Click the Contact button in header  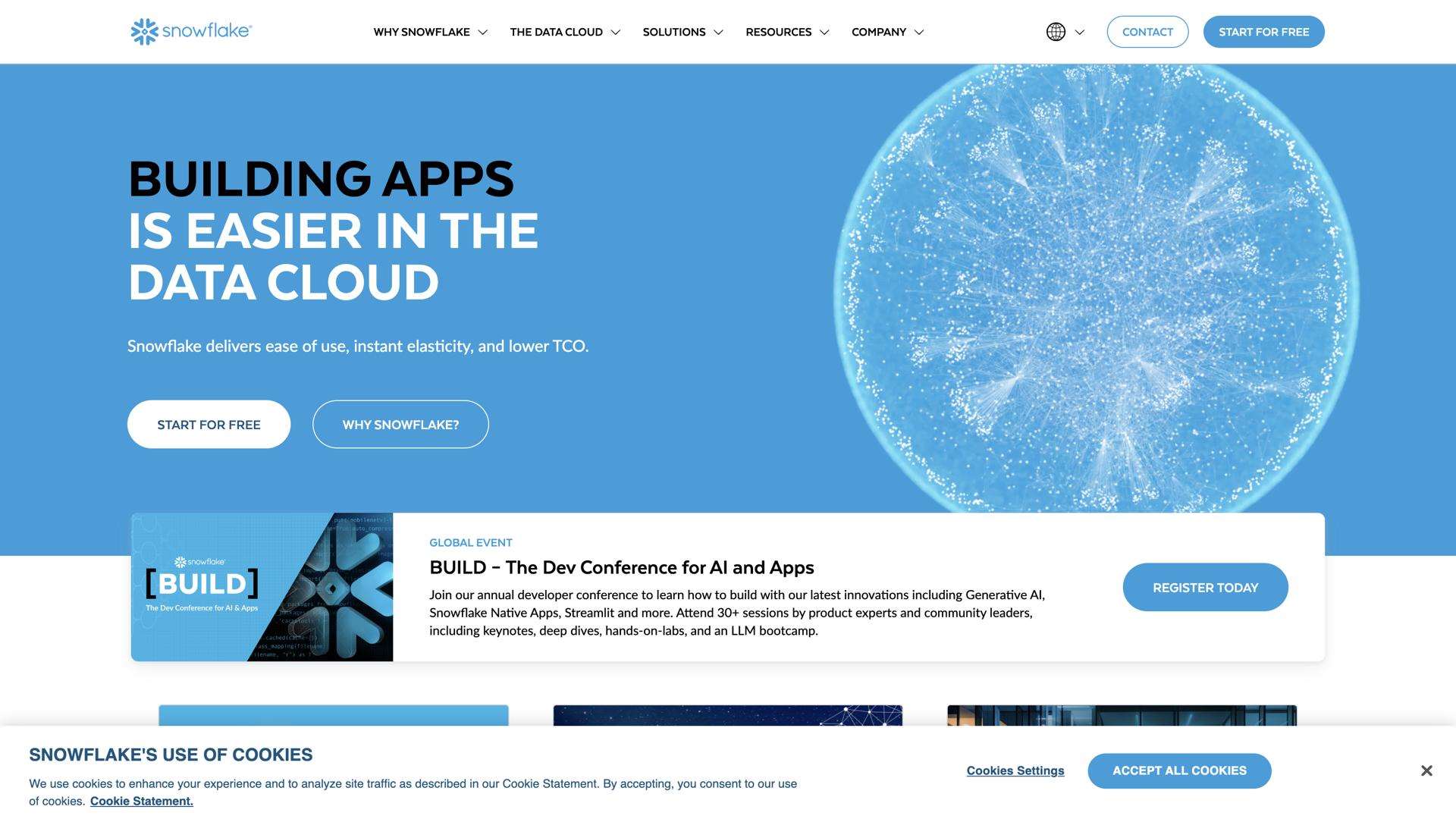click(1147, 32)
